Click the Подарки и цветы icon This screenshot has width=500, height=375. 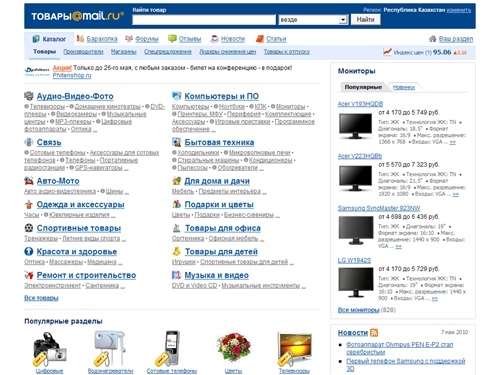tap(176, 204)
